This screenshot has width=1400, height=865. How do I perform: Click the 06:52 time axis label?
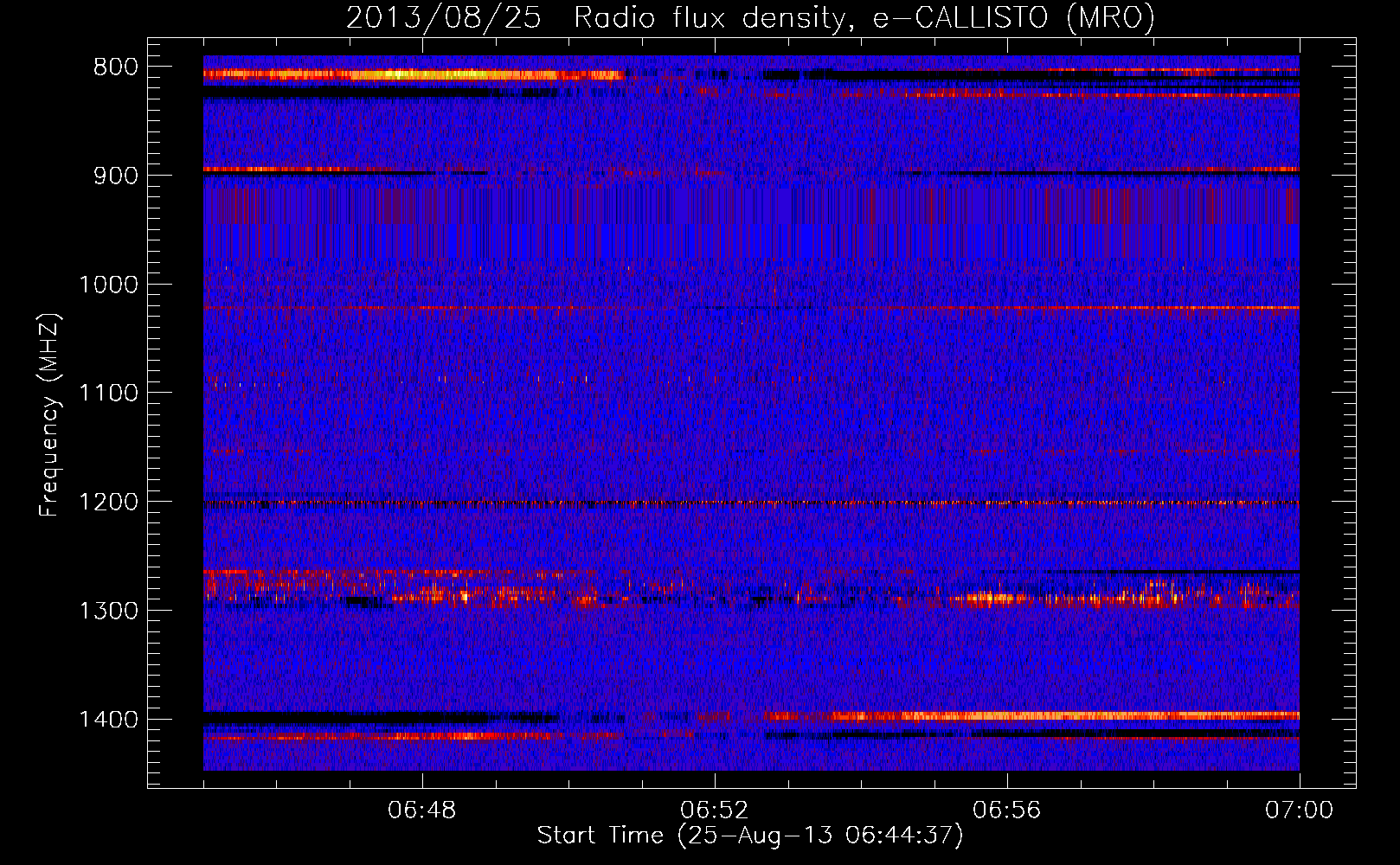tap(715, 811)
